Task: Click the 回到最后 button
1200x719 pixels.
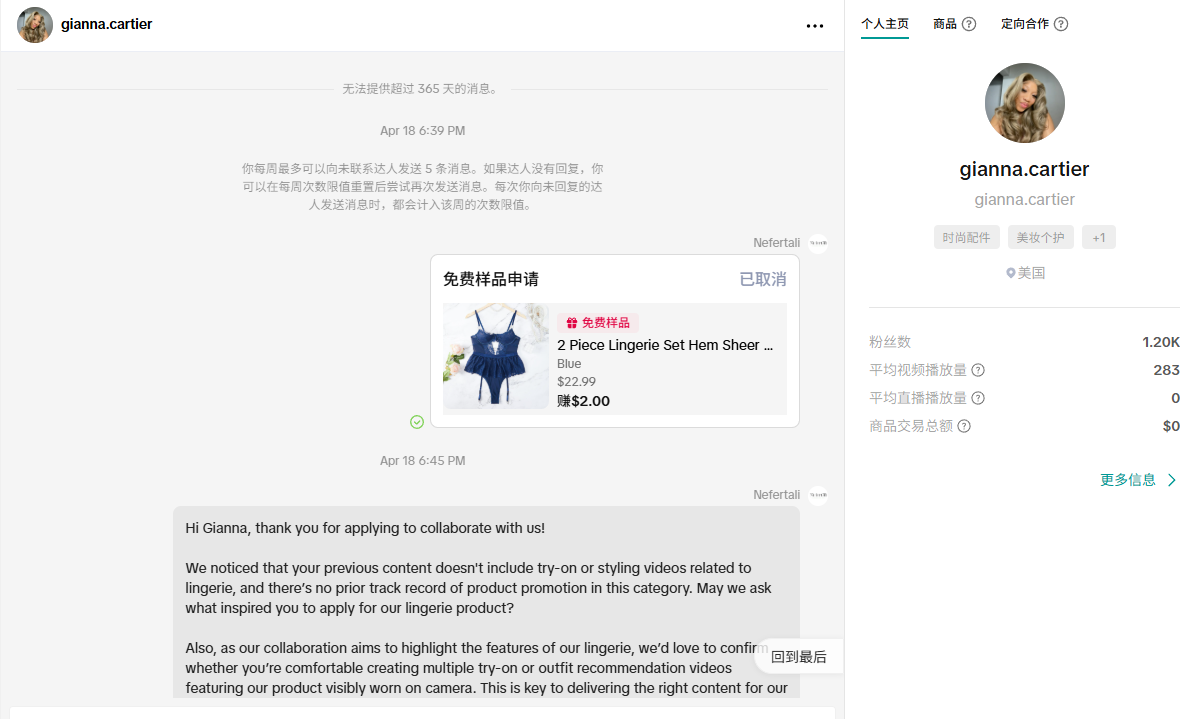Action: point(797,656)
